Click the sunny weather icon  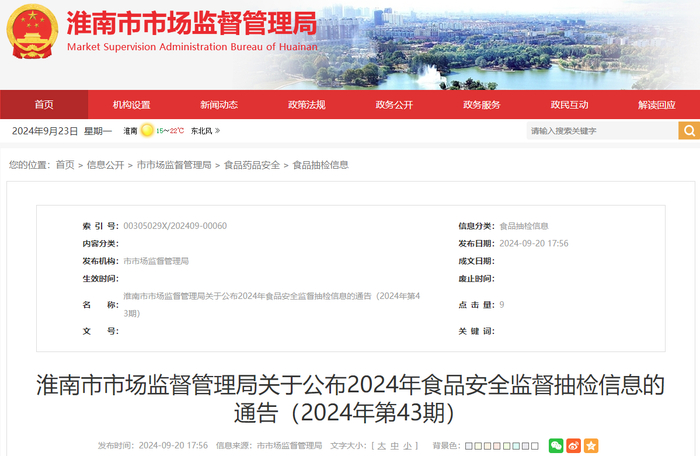[x=147, y=131]
